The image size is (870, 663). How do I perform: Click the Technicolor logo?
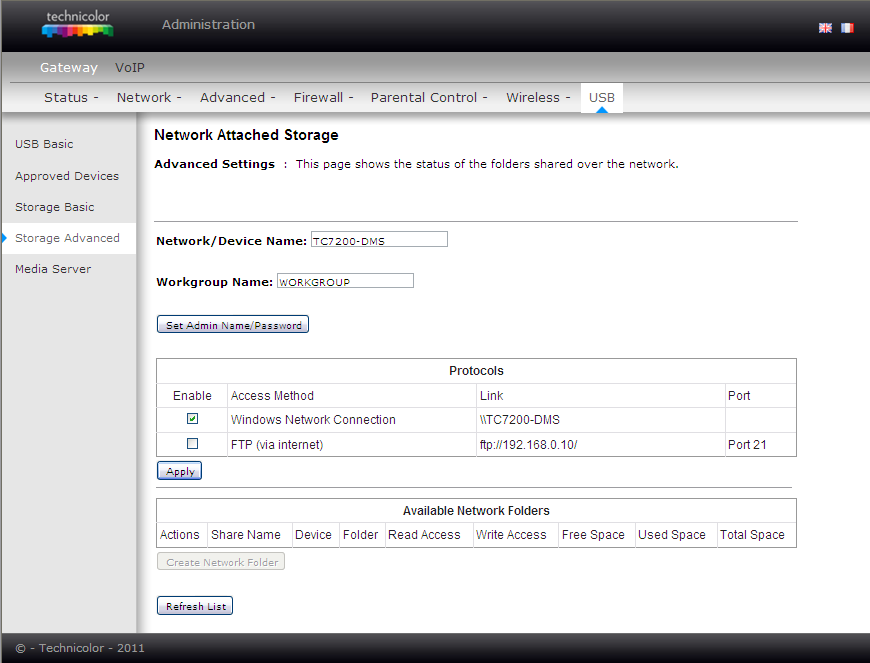pos(78,24)
